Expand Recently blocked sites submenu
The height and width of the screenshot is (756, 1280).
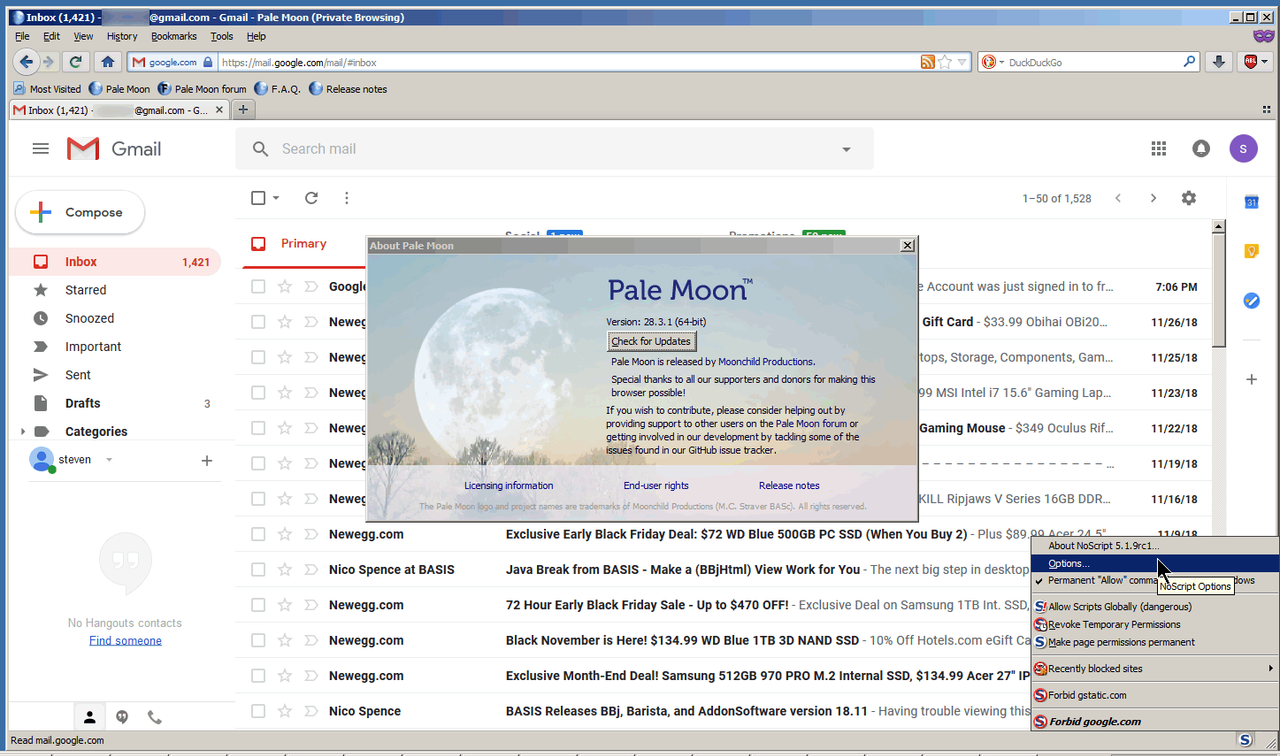click(x=1155, y=669)
